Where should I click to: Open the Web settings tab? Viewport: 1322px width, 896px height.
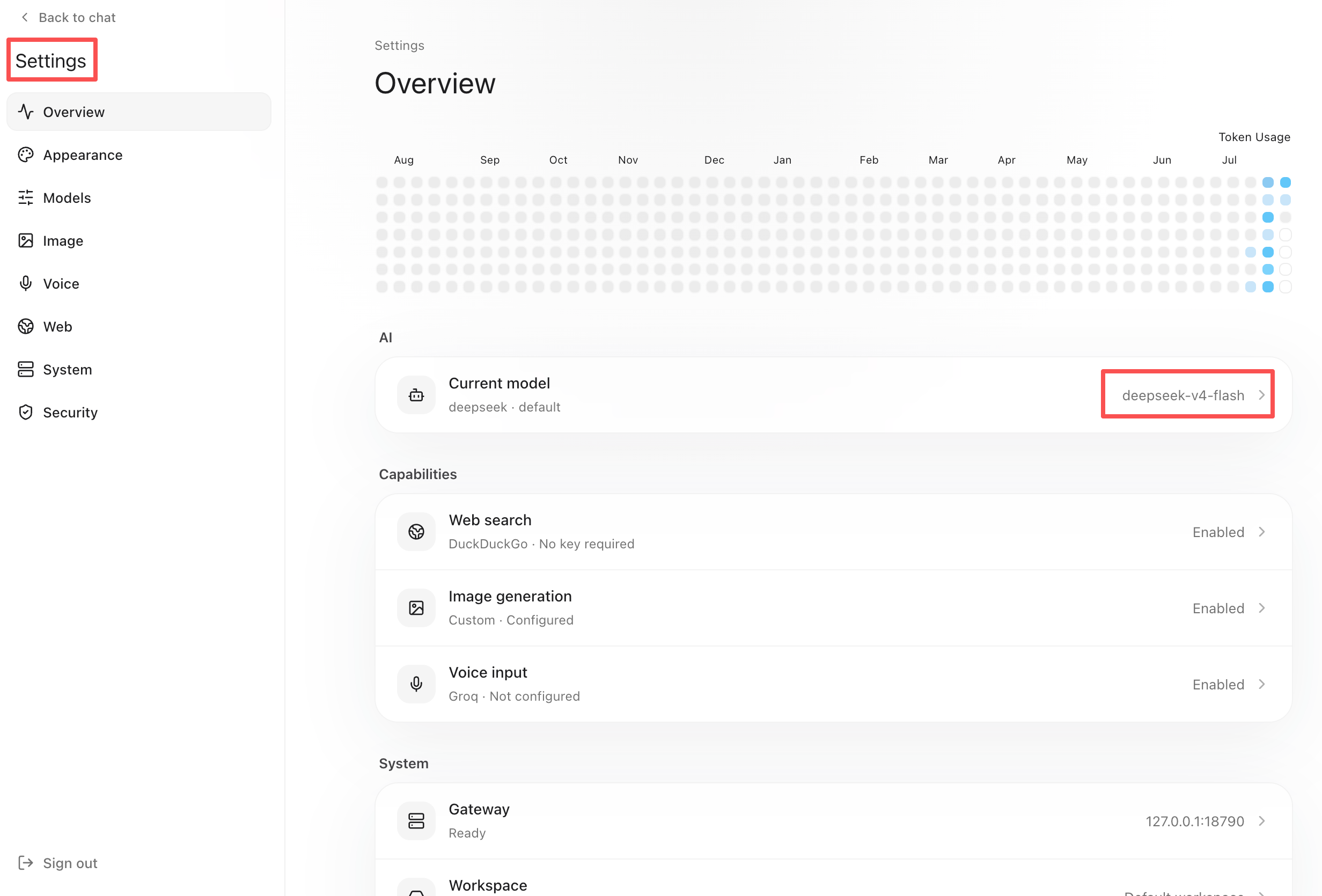pos(139,326)
